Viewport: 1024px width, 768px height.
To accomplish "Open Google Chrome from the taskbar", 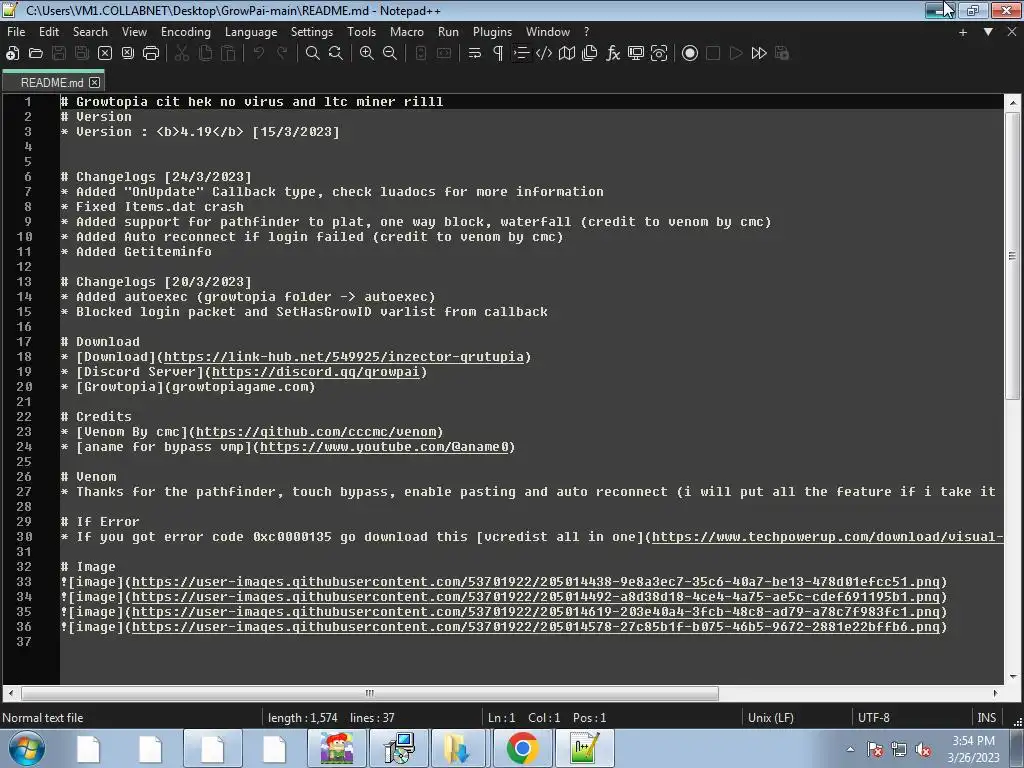I will pyautogui.click(x=522, y=748).
